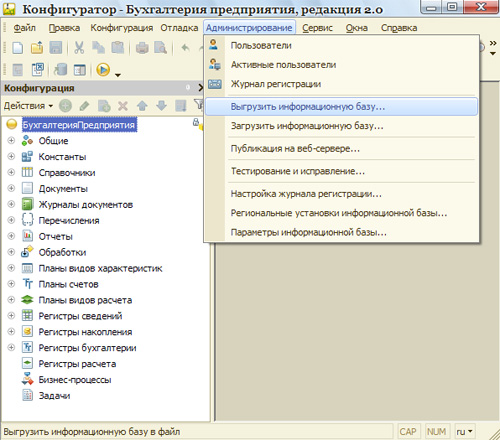
Task: Open Параметры информационной базы
Action: click(x=342, y=232)
